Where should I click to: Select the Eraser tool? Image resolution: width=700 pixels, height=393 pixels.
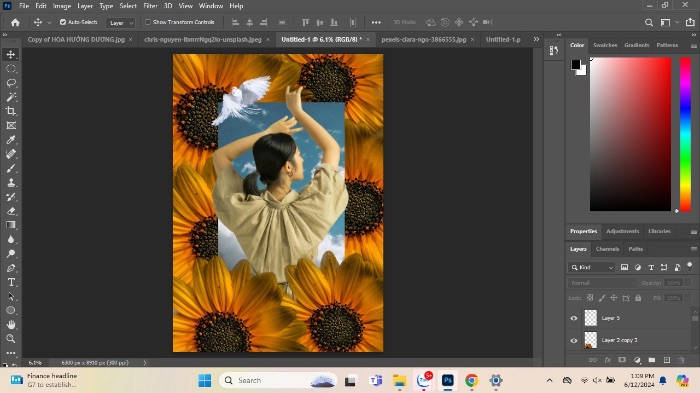coord(11,211)
